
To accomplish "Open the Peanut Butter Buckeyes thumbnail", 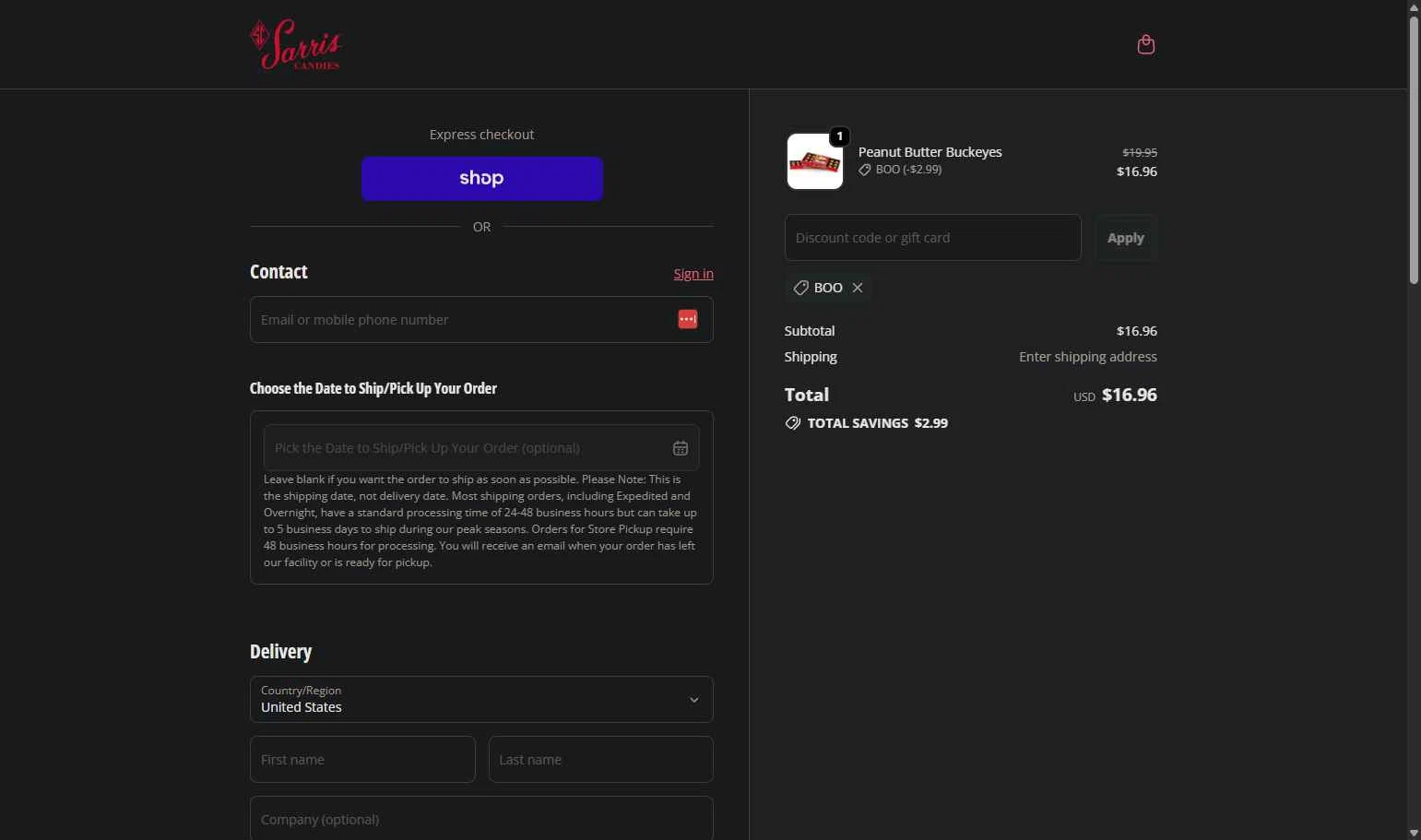I will [815, 161].
